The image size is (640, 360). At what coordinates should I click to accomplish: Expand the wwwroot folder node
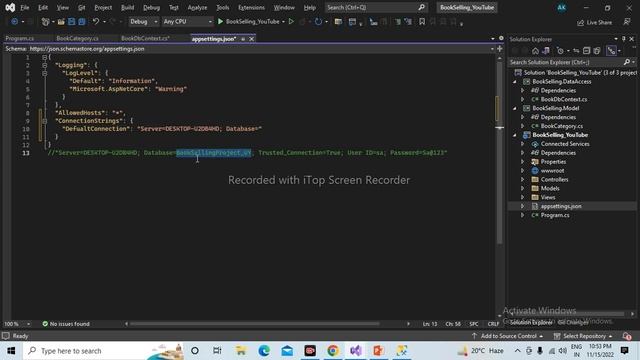[x=522, y=171]
